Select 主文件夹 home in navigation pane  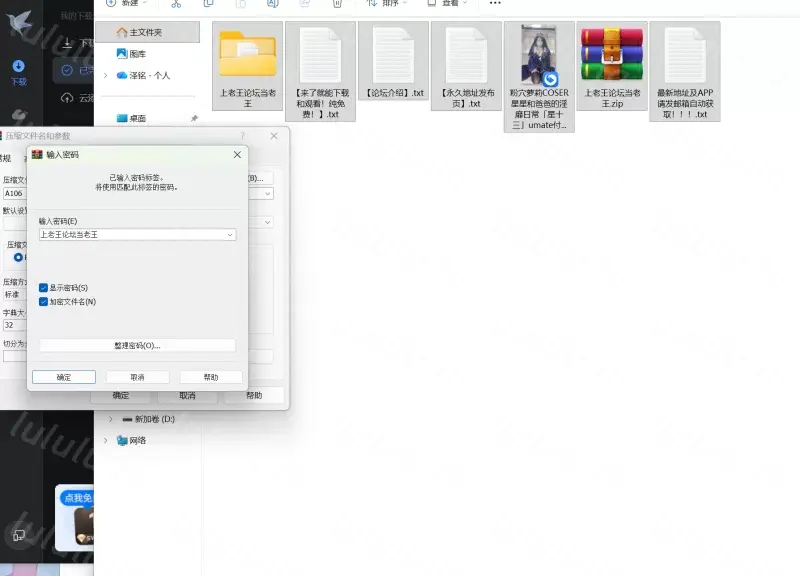pyautogui.click(x=148, y=32)
